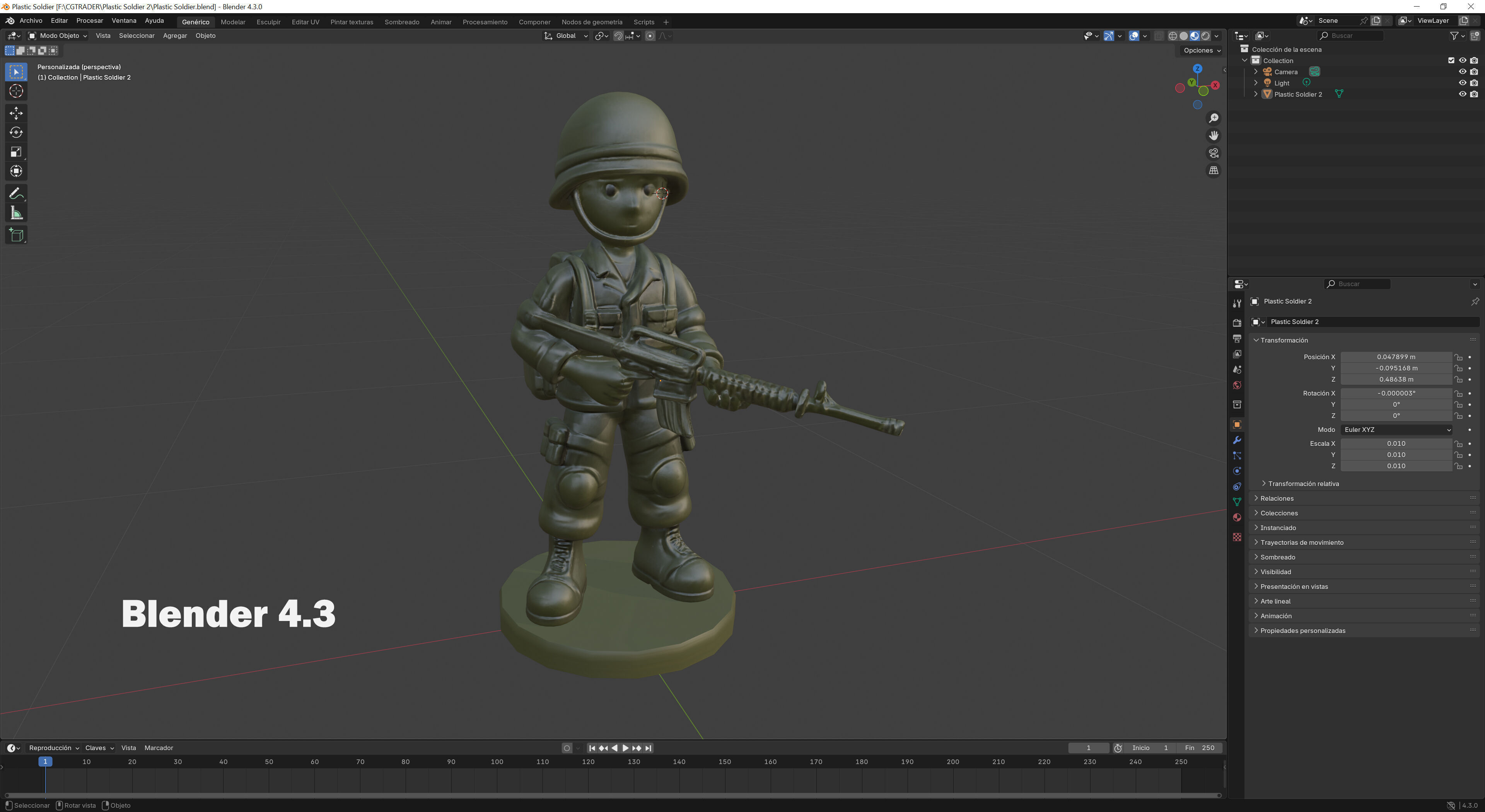The width and height of the screenshot is (1485, 812).
Task: Jump to the last frame
Action: (649, 748)
